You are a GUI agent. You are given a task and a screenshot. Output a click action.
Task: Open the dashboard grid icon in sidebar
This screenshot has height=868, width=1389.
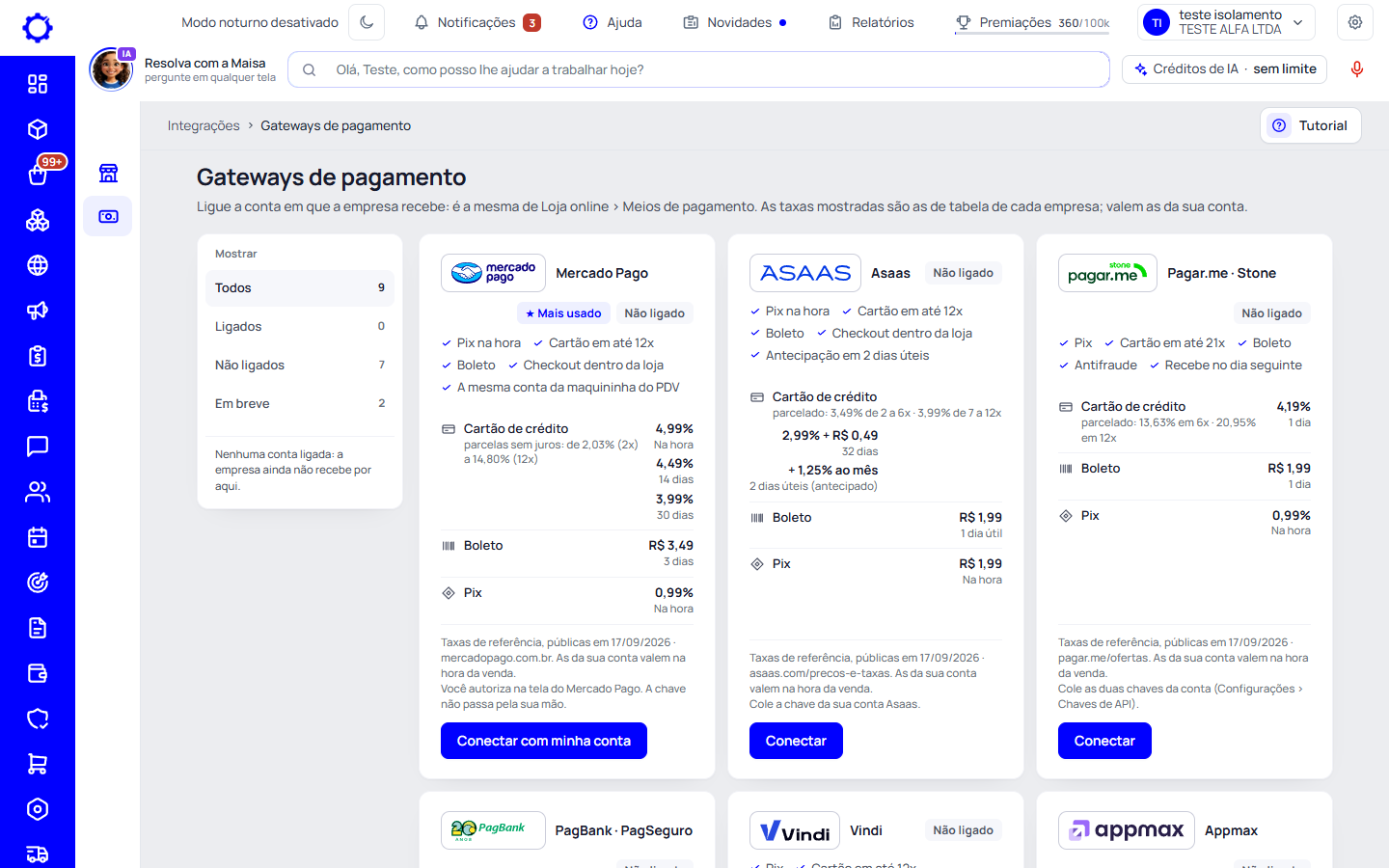click(38, 84)
